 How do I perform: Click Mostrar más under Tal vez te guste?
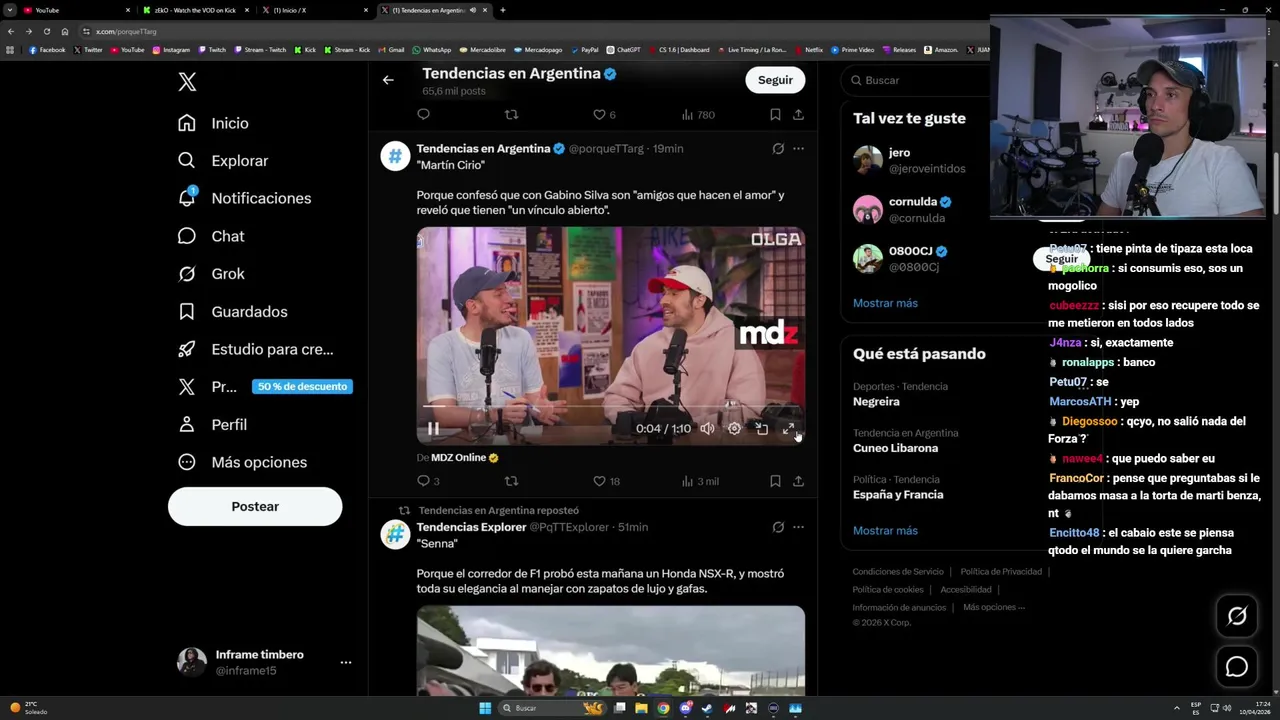(x=885, y=303)
